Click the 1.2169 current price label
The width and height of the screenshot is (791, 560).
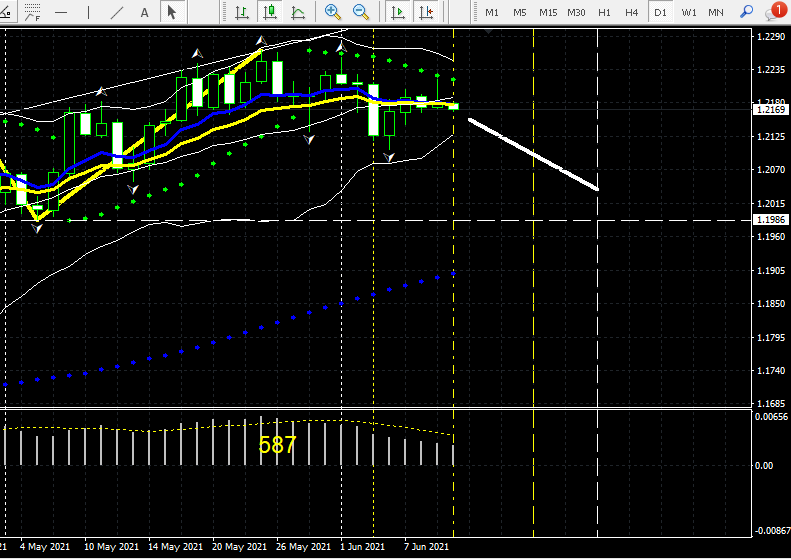(769, 108)
